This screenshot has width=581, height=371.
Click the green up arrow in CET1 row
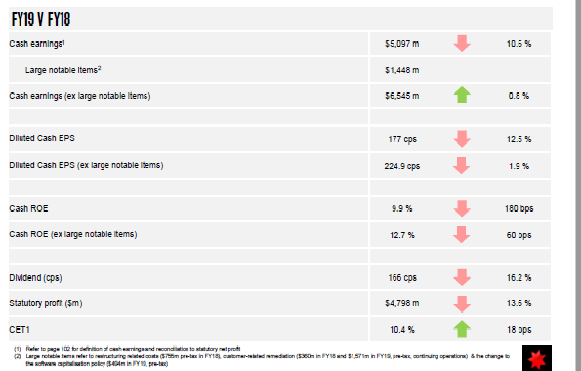(x=462, y=329)
